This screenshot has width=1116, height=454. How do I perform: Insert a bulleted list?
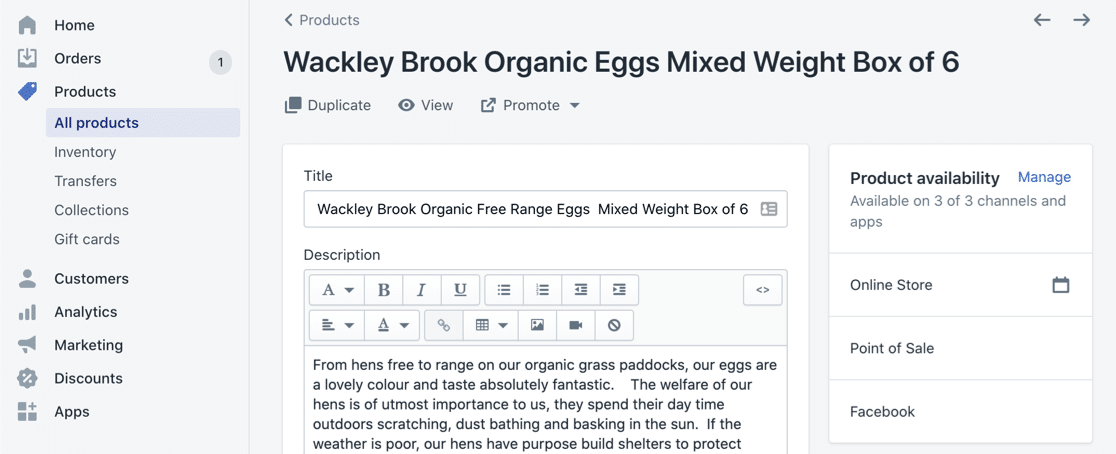pyautogui.click(x=504, y=290)
